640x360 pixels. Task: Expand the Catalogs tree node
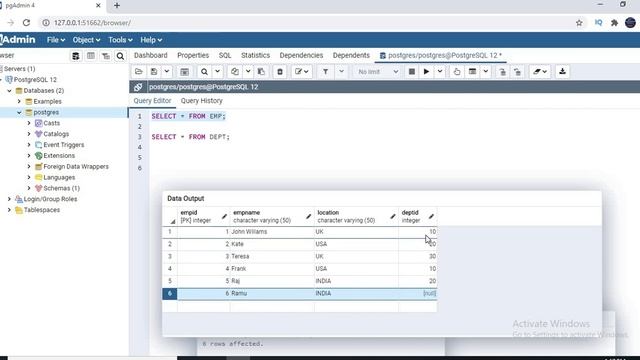coord(29,134)
